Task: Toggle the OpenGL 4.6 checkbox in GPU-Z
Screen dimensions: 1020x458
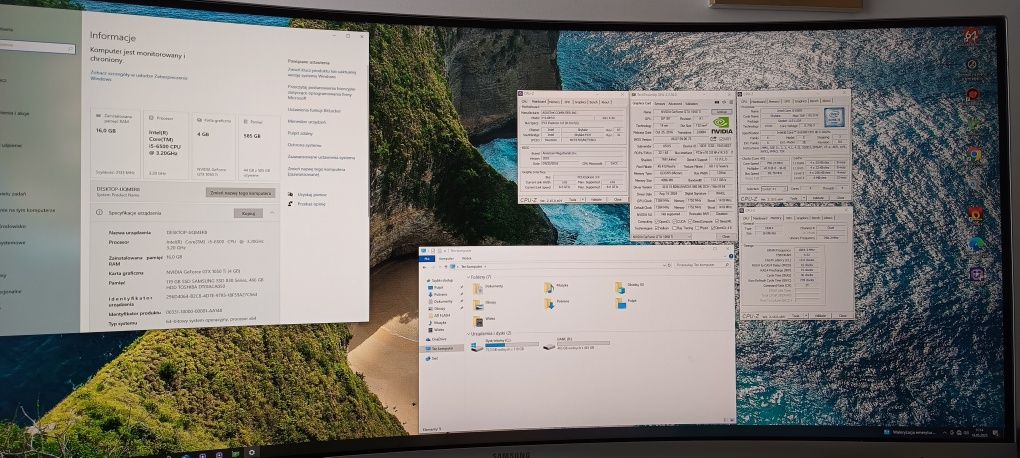Action: (x=712, y=228)
